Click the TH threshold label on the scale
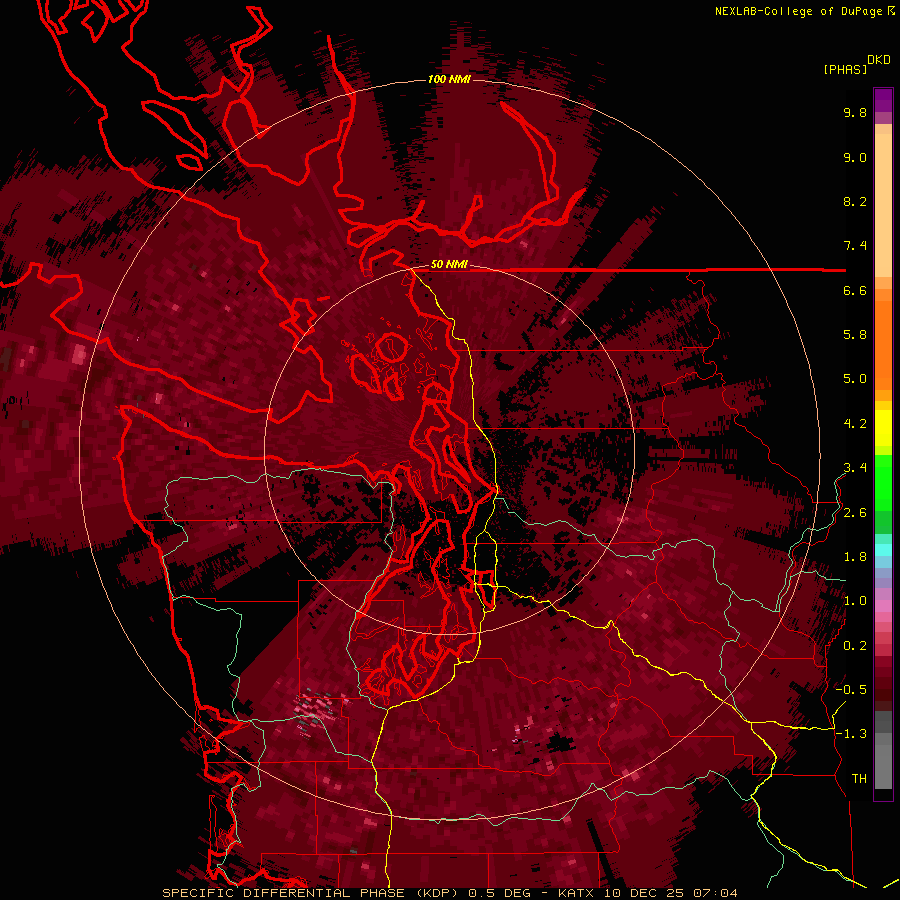Screen dimensions: 900x900 (x=859, y=779)
